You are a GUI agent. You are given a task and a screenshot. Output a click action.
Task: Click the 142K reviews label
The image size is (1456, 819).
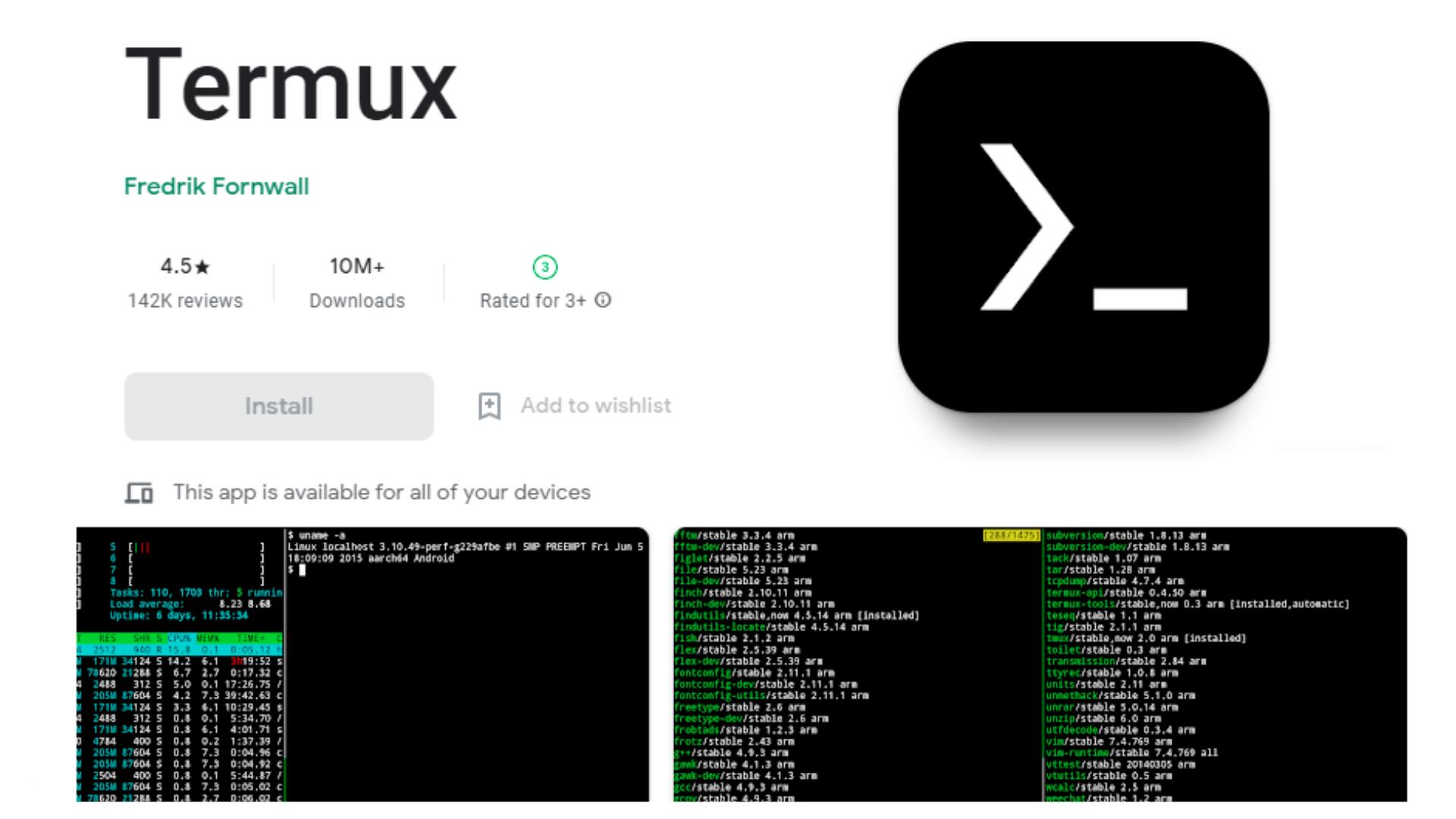click(185, 301)
